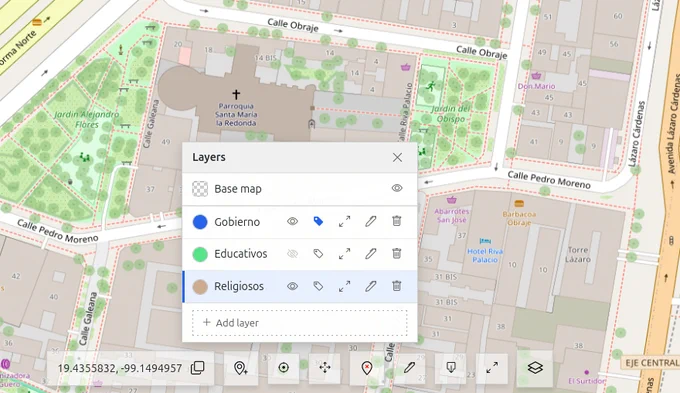Click the locate target crosshair tool
This screenshot has height=393, width=680.
pos(283,368)
